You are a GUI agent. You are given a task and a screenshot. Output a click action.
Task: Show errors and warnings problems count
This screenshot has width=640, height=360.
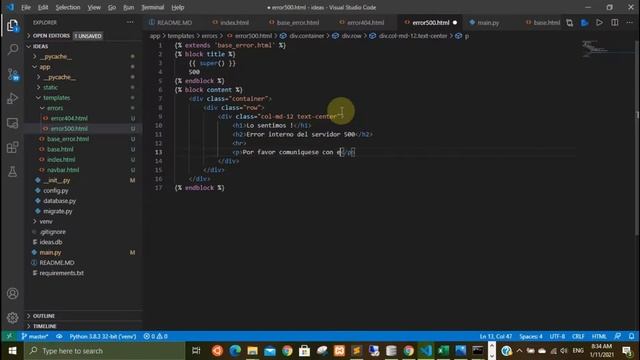tap(155, 336)
